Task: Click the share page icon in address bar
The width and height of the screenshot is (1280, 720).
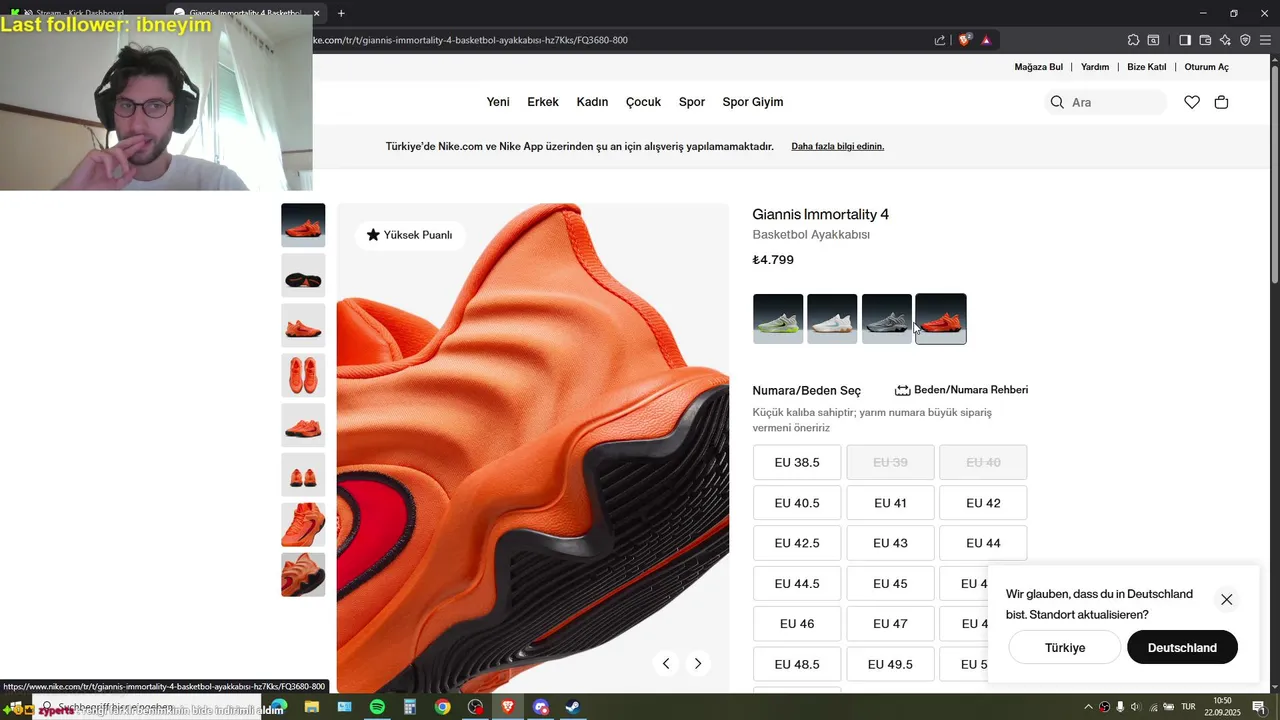Action: click(x=940, y=40)
